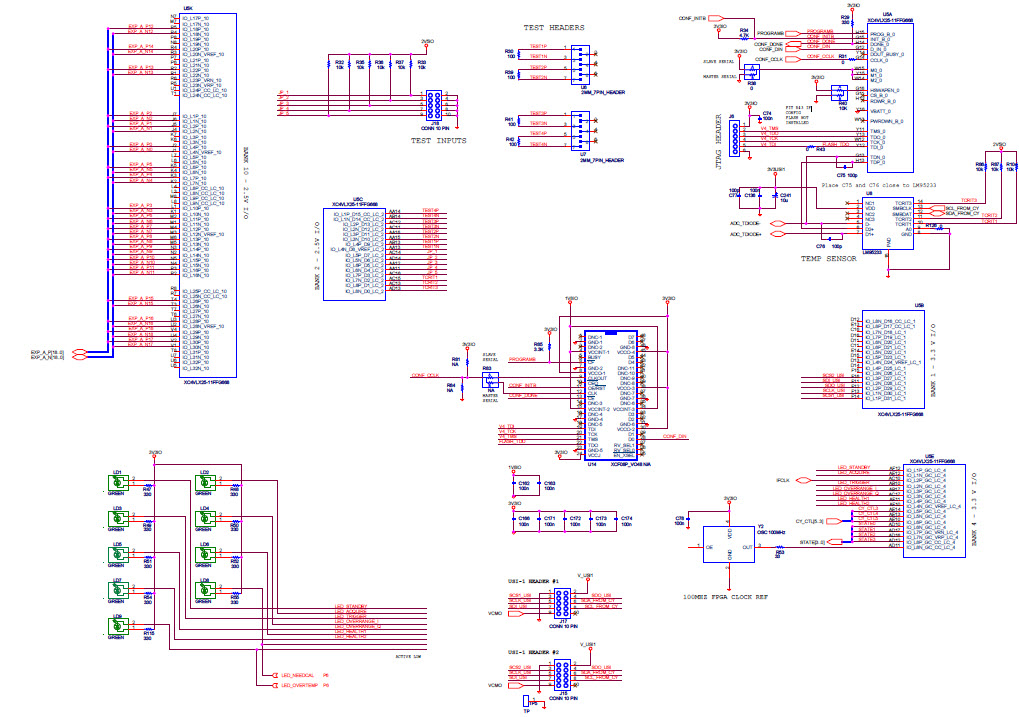Select the TEMP SENSOR label
Screen dimensions: 1019x717
click(829, 258)
